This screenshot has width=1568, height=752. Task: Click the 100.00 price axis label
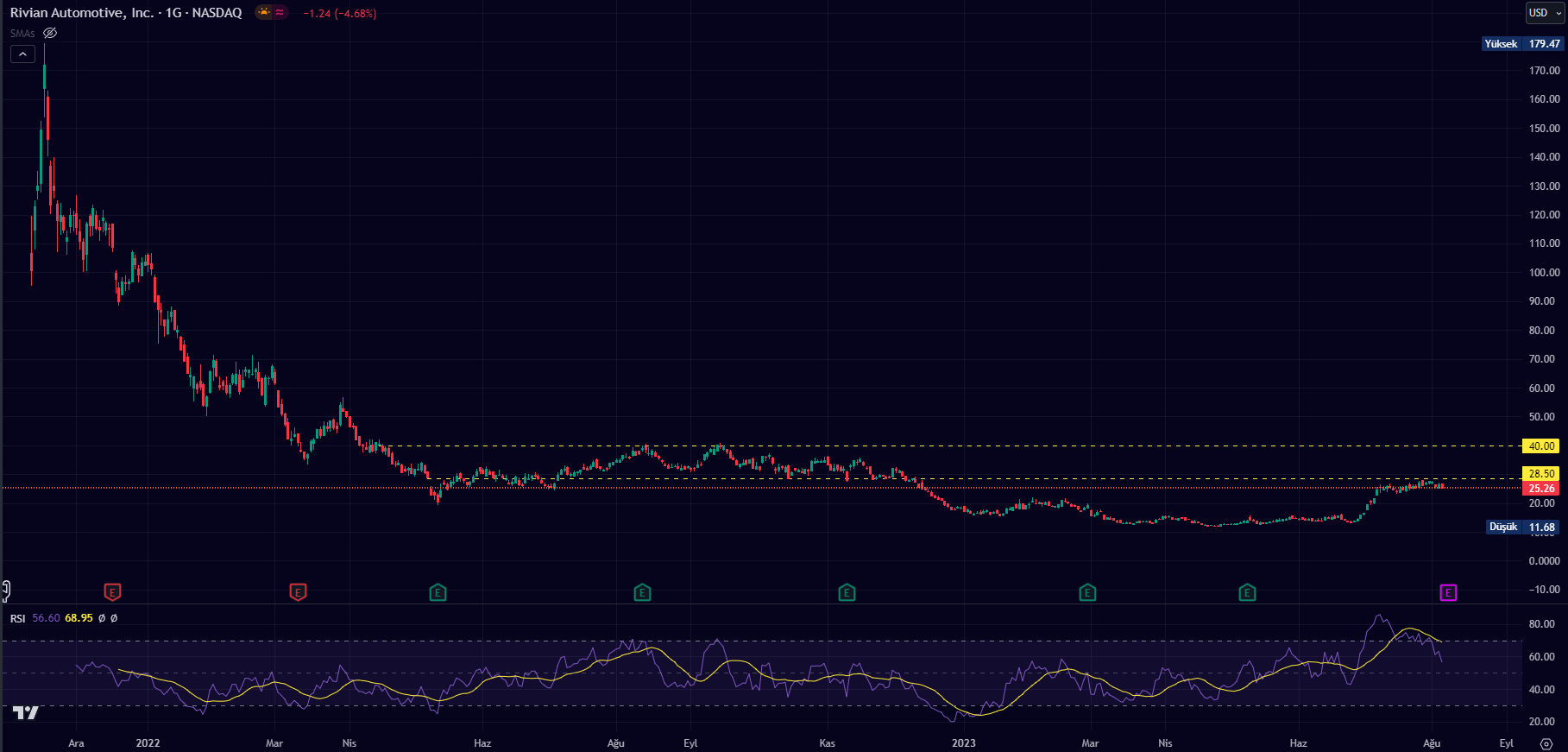click(1544, 273)
